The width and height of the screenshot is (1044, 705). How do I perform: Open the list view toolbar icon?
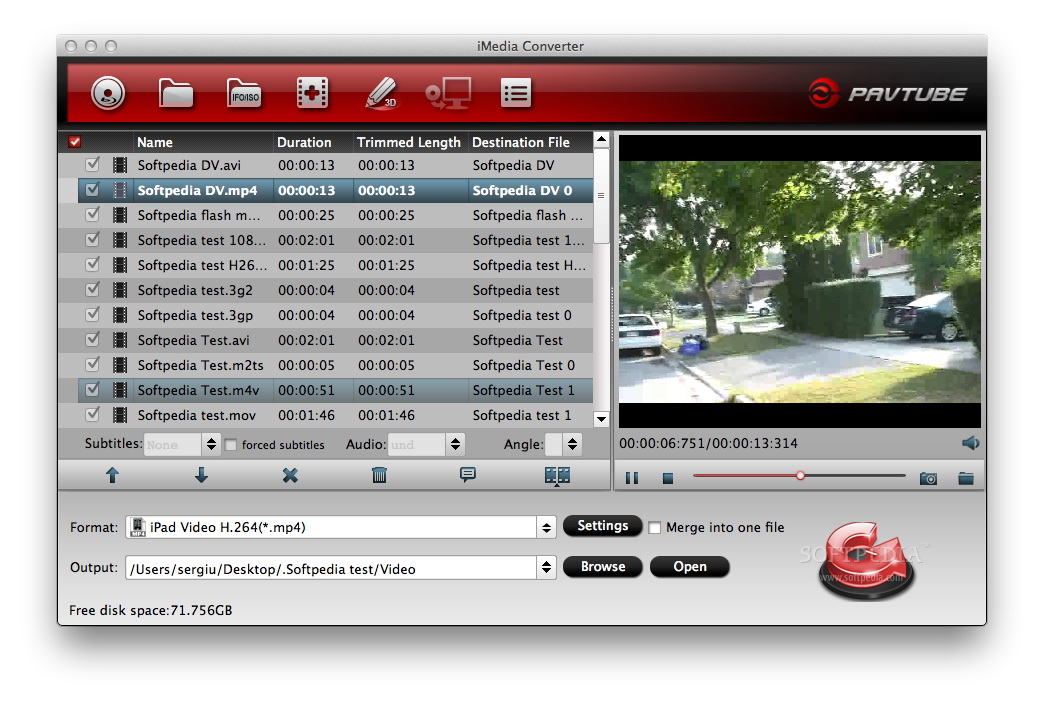pyautogui.click(x=516, y=93)
